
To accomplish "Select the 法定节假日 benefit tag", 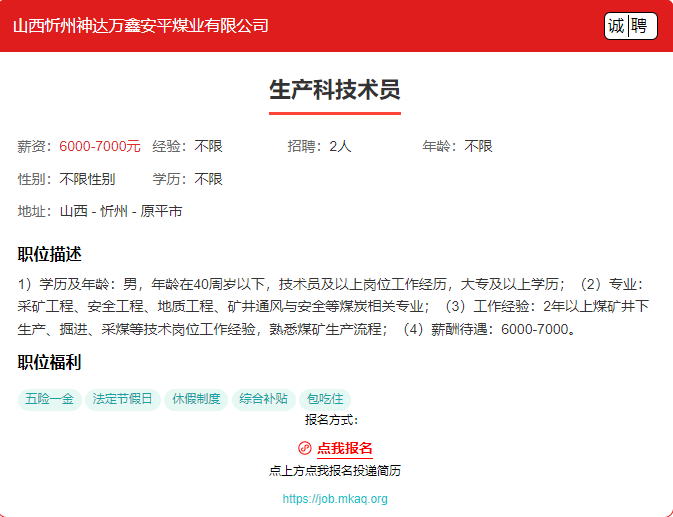I will 123,399.
